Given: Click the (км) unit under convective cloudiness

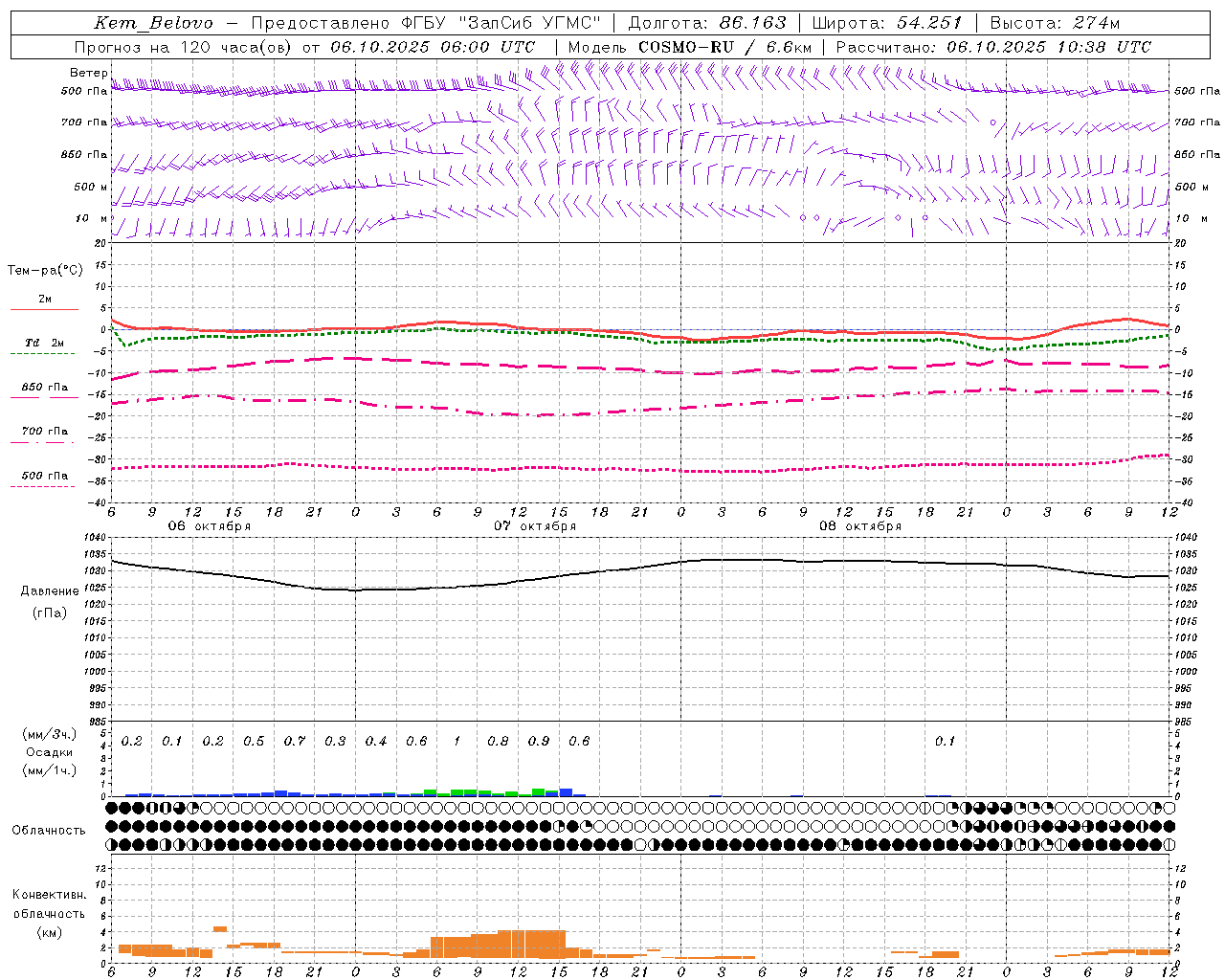Looking at the screenshot, I should pos(49,932).
